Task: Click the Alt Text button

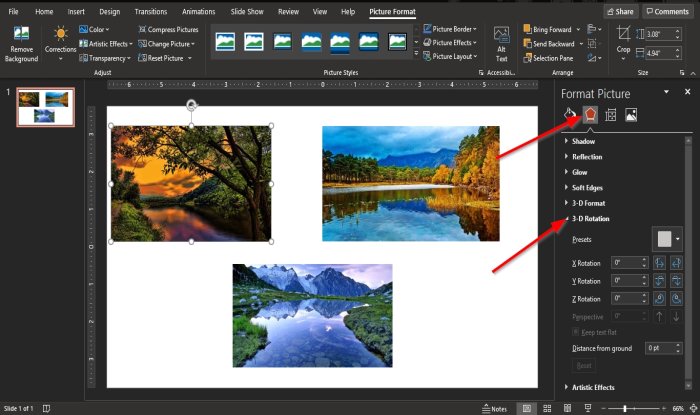Action: click(502, 46)
